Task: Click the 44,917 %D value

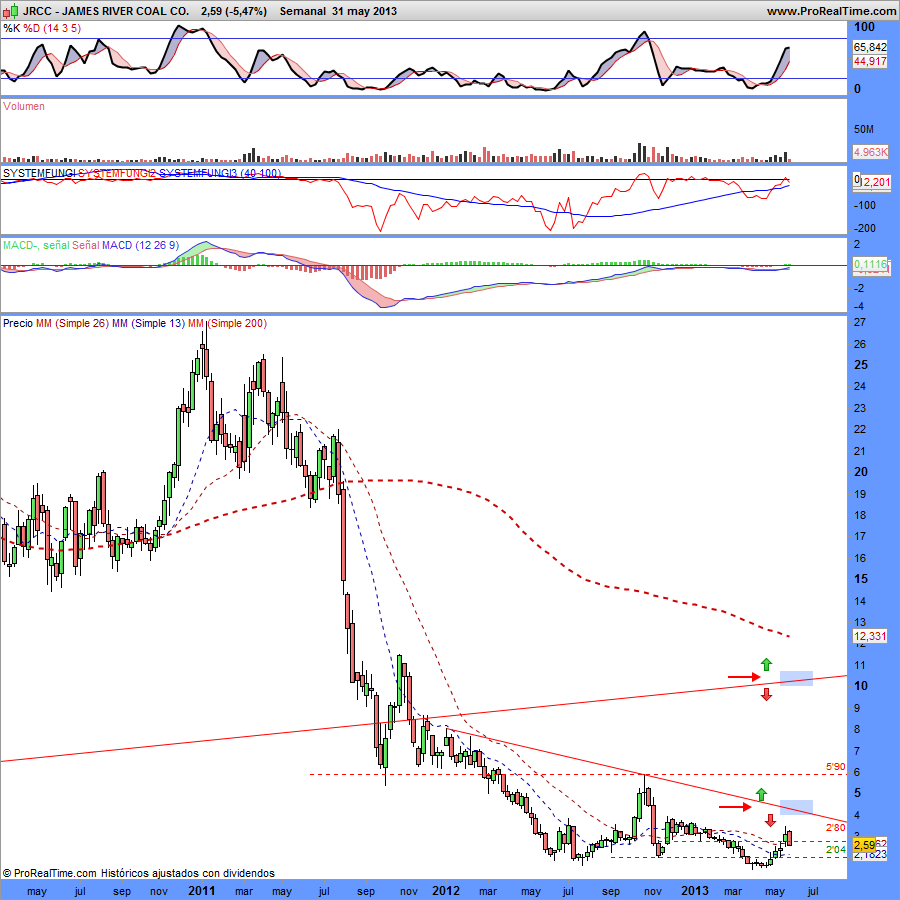Action: click(x=870, y=61)
